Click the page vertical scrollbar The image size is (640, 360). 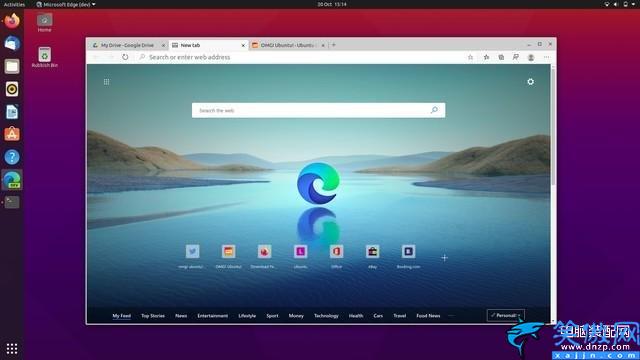click(x=553, y=127)
